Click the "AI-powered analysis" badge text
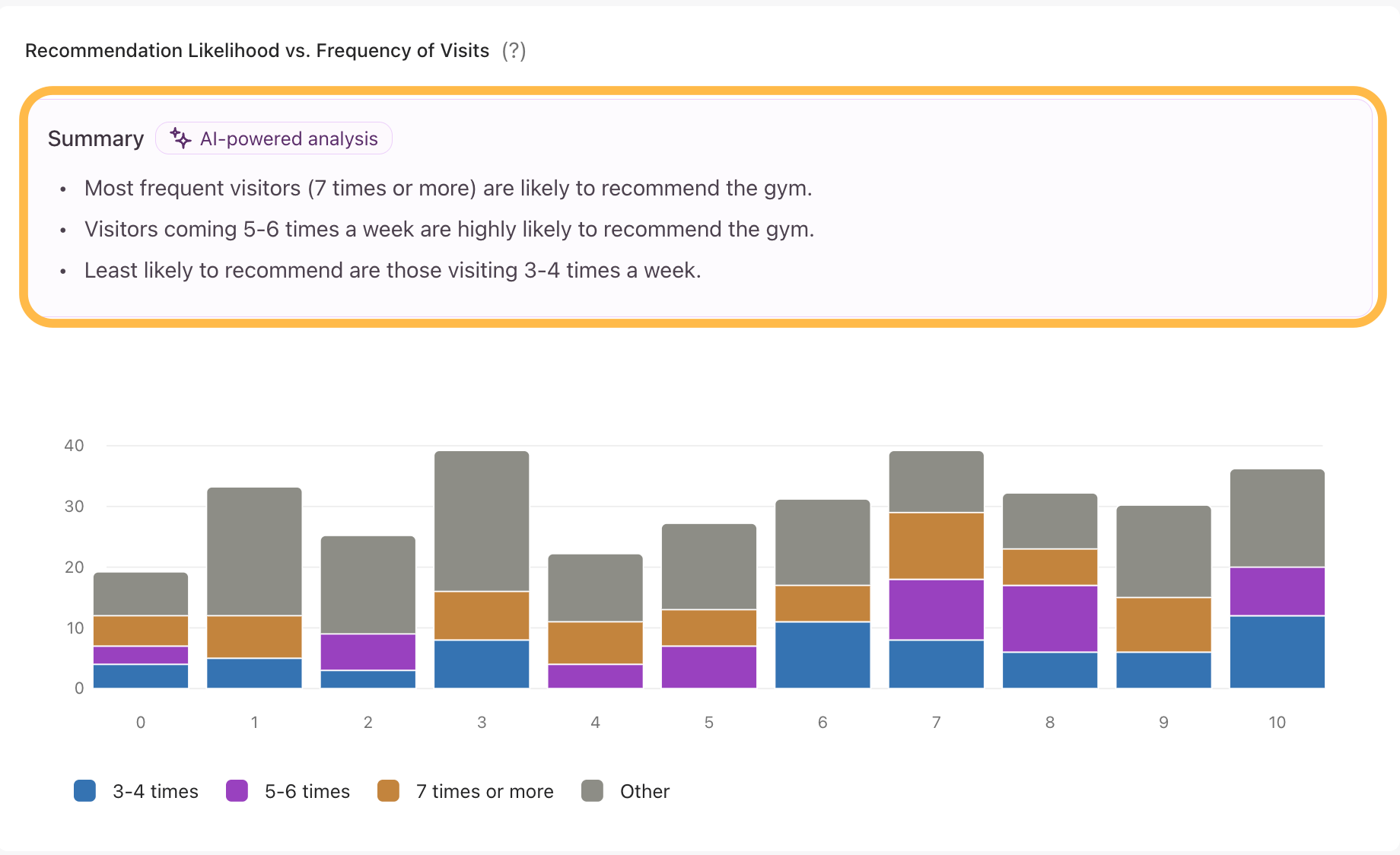Screen dimensions: 1400x855 pyautogui.click(x=288, y=139)
